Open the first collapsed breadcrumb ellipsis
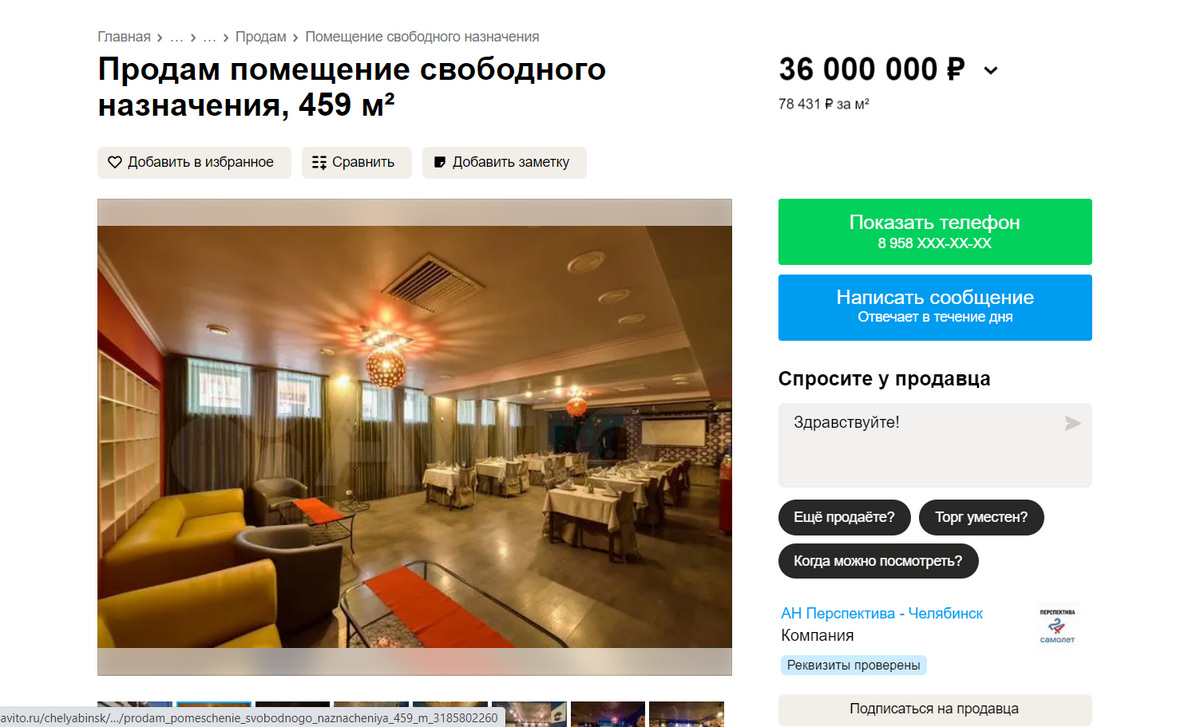Viewport: 1200px width, 727px height. [176, 37]
